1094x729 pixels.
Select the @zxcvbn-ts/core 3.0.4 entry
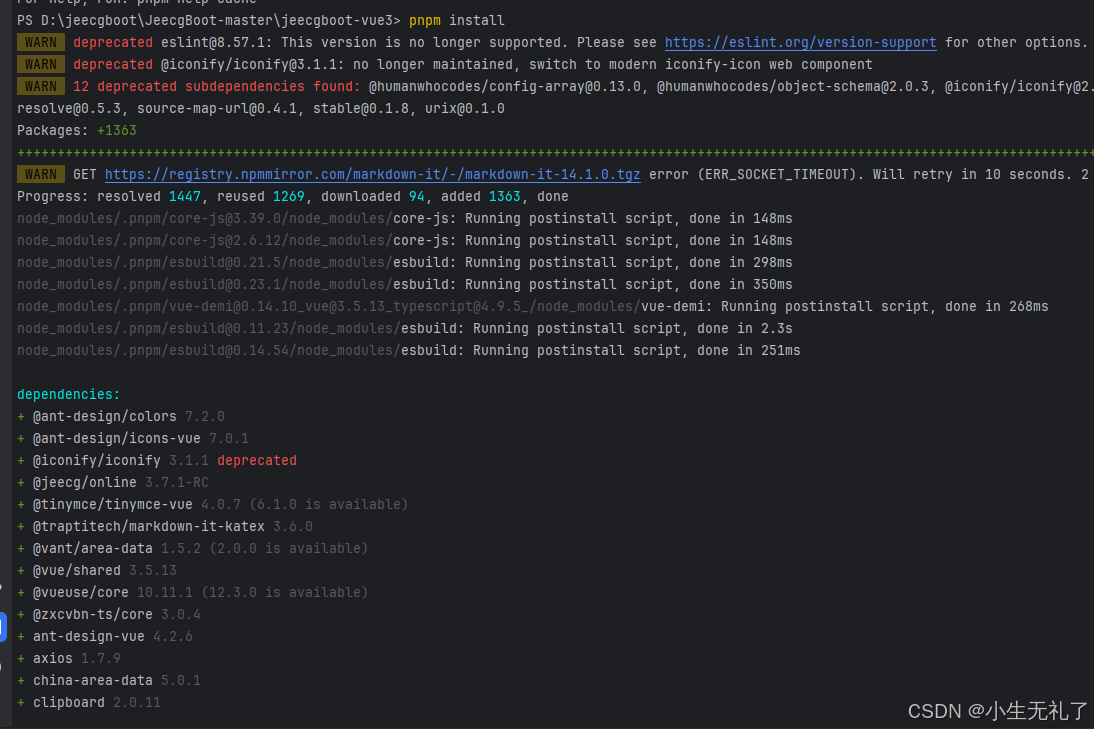[109, 614]
